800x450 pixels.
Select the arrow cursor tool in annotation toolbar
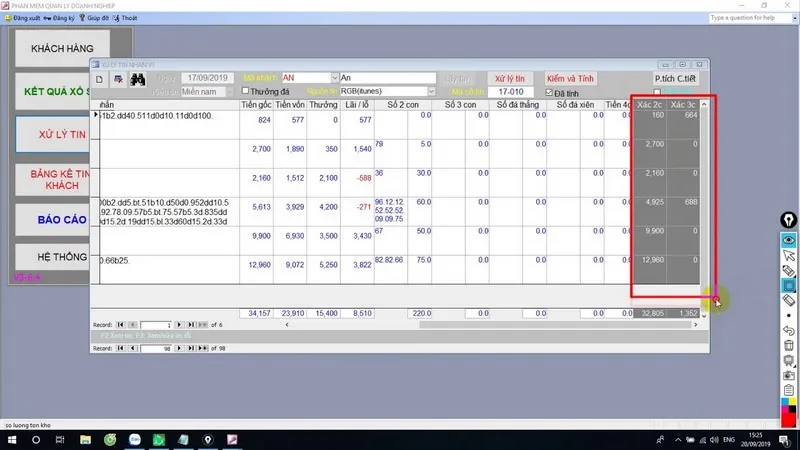point(788,256)
